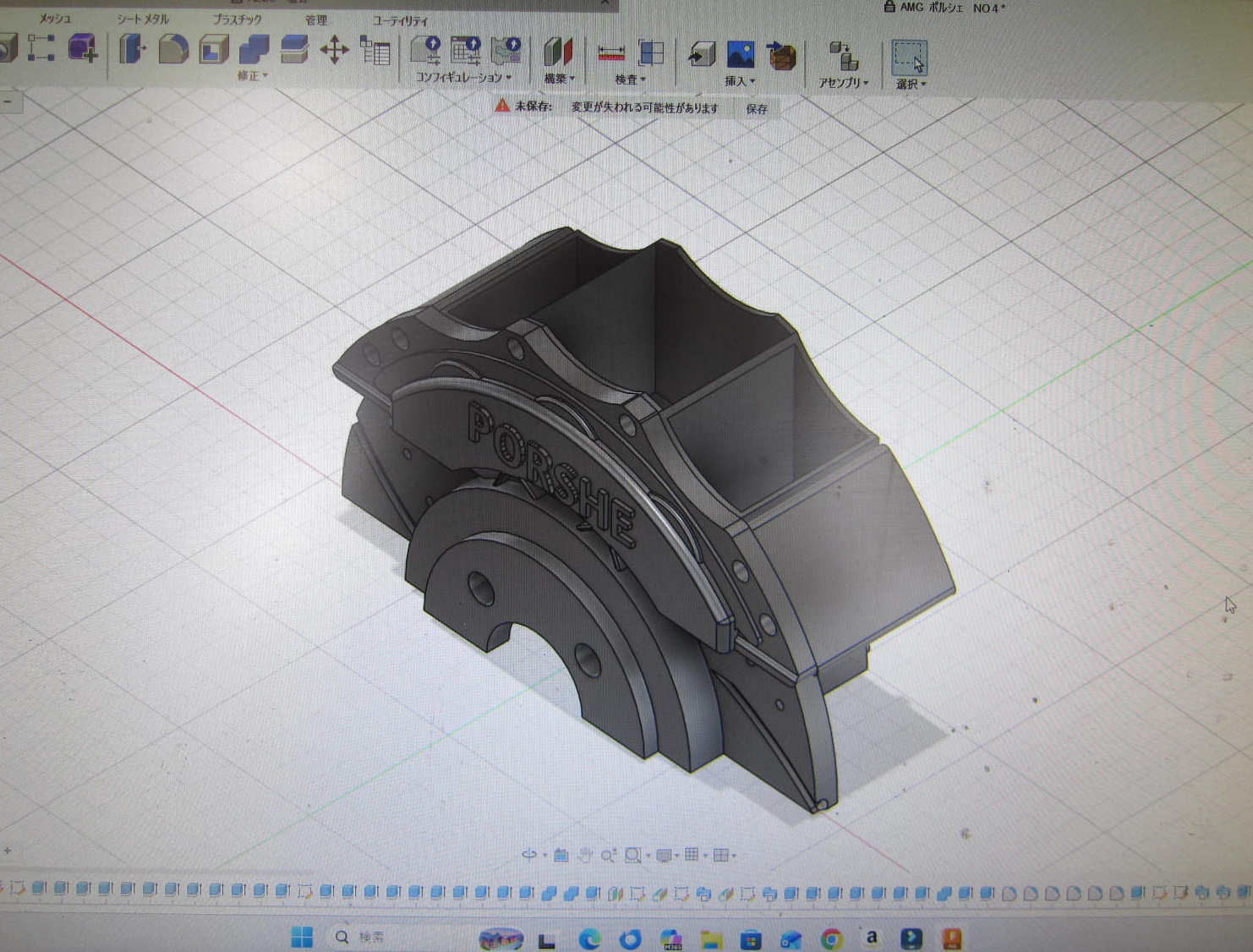The width and height of the screenshot is (1253, 952).
Task: Open Microsoft Edge from the taskbar
Action: tap(589, 938)
